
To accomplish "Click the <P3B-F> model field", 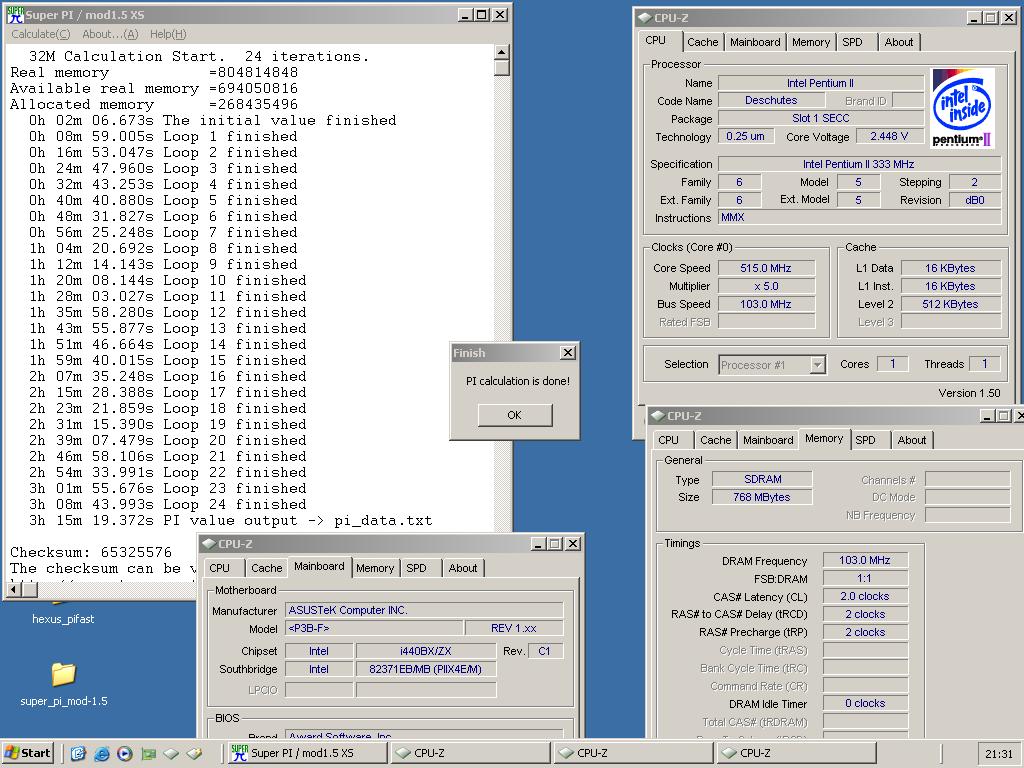I will pos(374,628).
